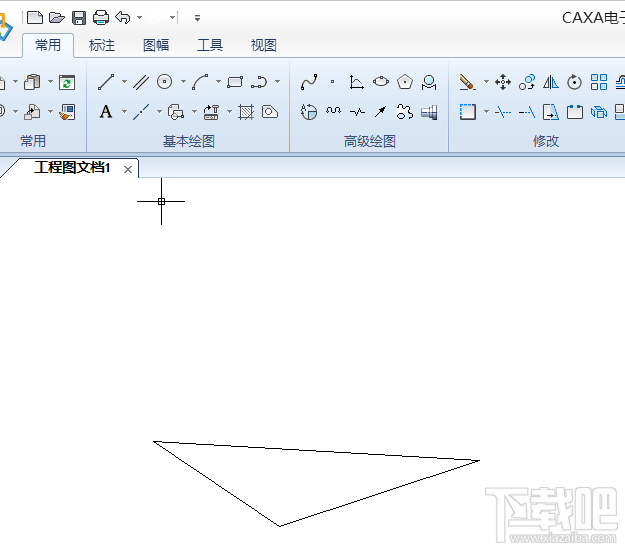This screenshot has height=548, width=625.
Task: Close the 工程图文档1 document tab
Action: 128,169
